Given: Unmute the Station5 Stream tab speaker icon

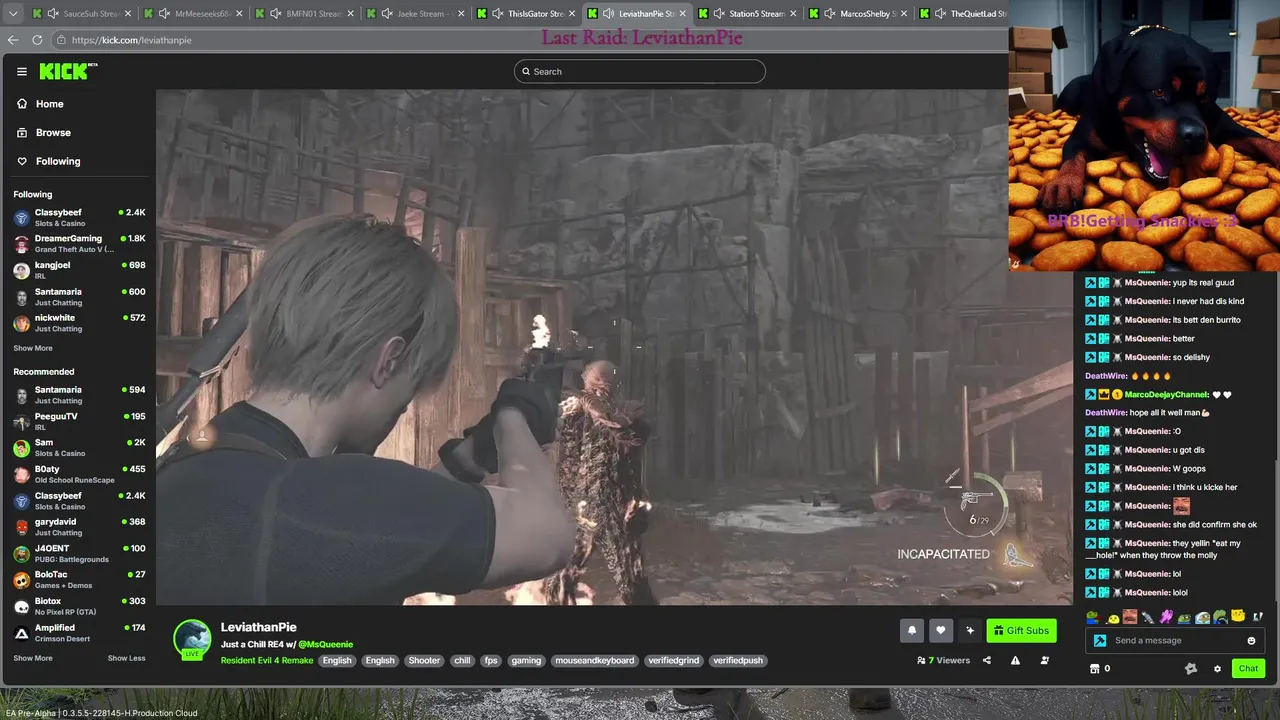Looking at the screenshot, I should click(719, 14).
